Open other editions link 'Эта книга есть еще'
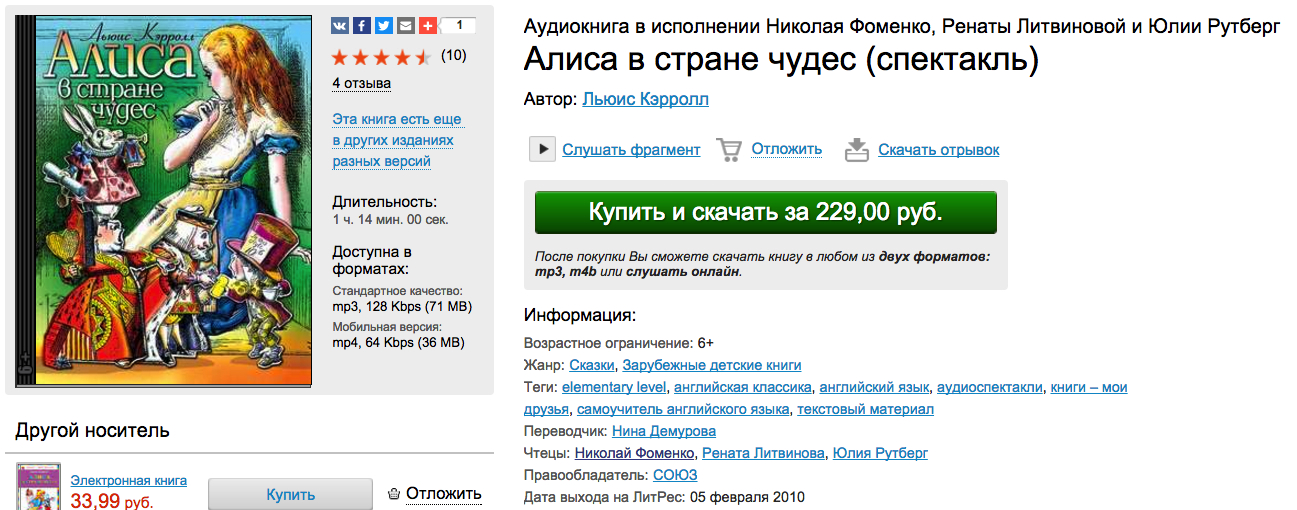 (397, 119)
